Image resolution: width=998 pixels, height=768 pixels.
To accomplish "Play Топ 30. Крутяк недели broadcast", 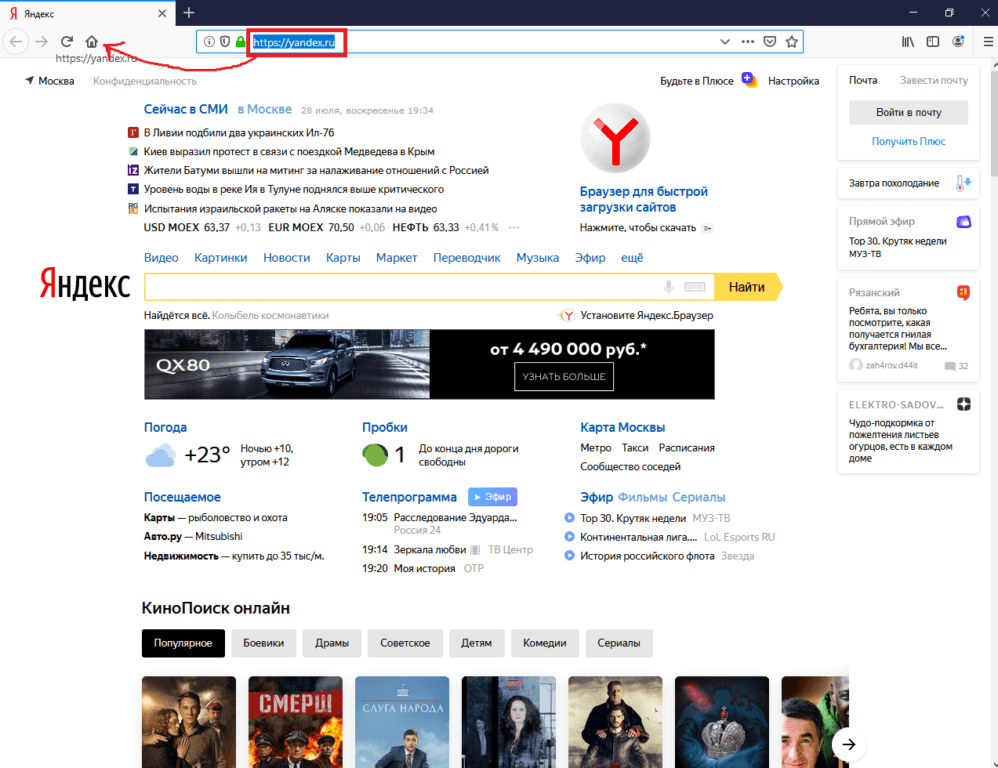I will pyautogui.click(x=570, y=518).
